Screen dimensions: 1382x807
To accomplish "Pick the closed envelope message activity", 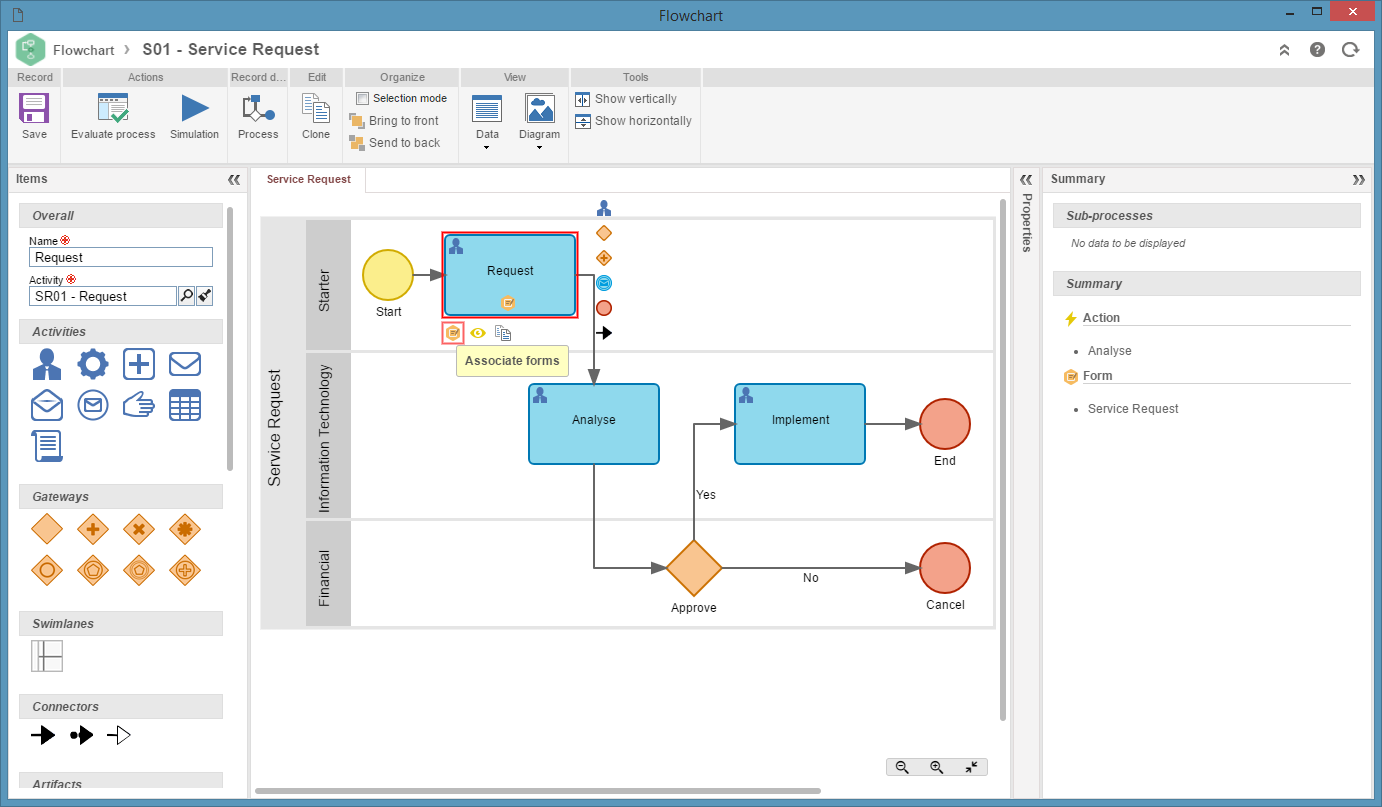I will 185,363.
